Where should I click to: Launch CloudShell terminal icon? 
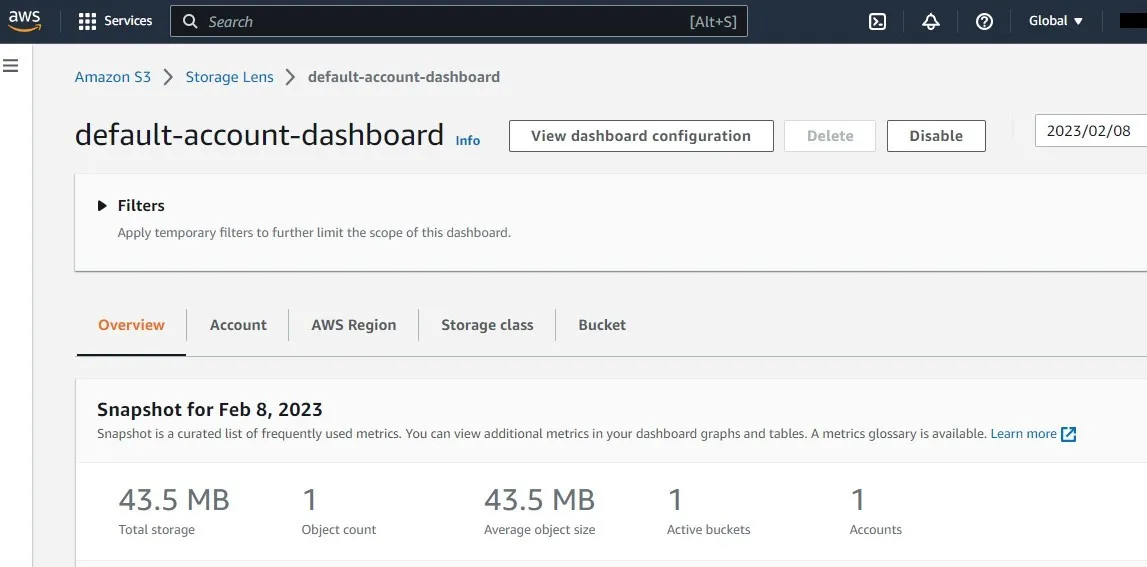point(877,21)
